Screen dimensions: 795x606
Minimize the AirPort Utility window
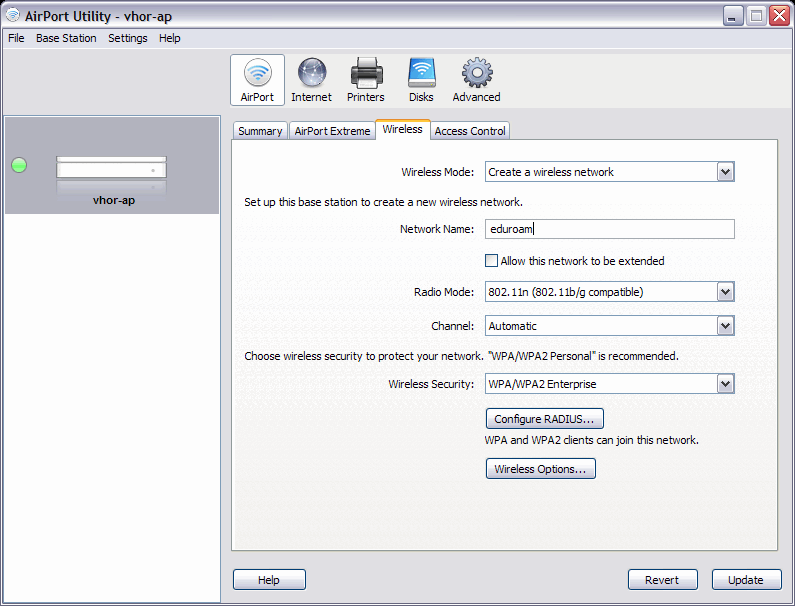coord(732,16)
